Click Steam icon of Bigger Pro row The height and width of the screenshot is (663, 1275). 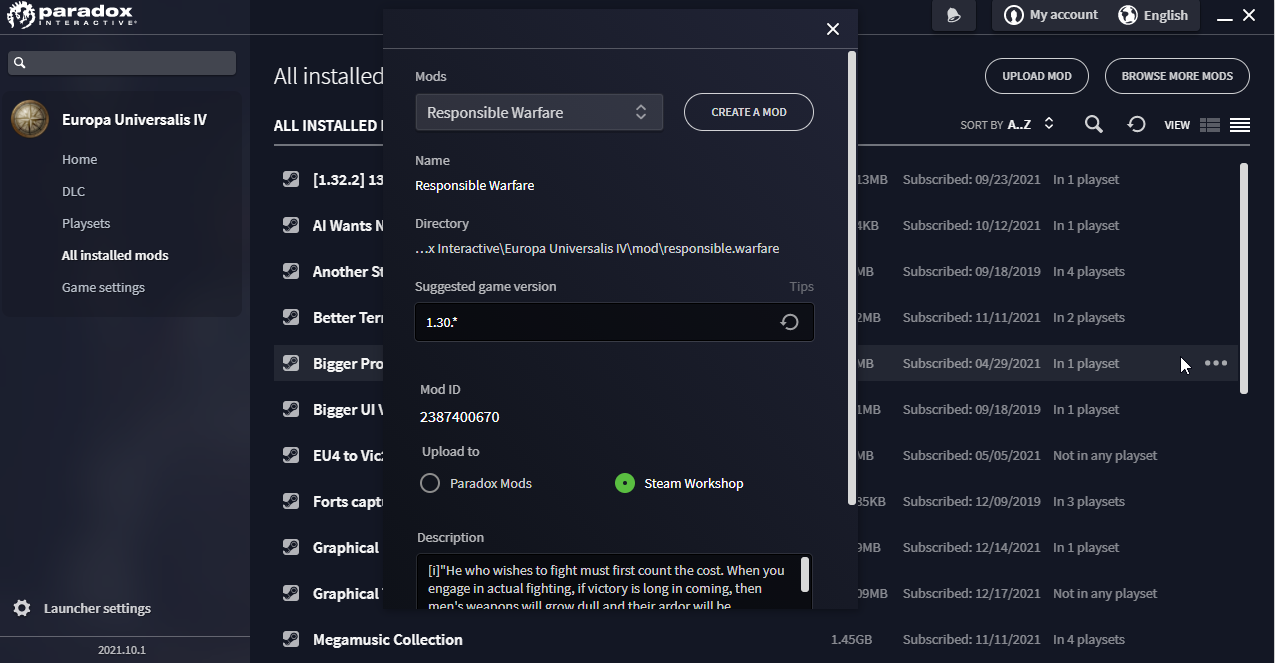(290, 364)
